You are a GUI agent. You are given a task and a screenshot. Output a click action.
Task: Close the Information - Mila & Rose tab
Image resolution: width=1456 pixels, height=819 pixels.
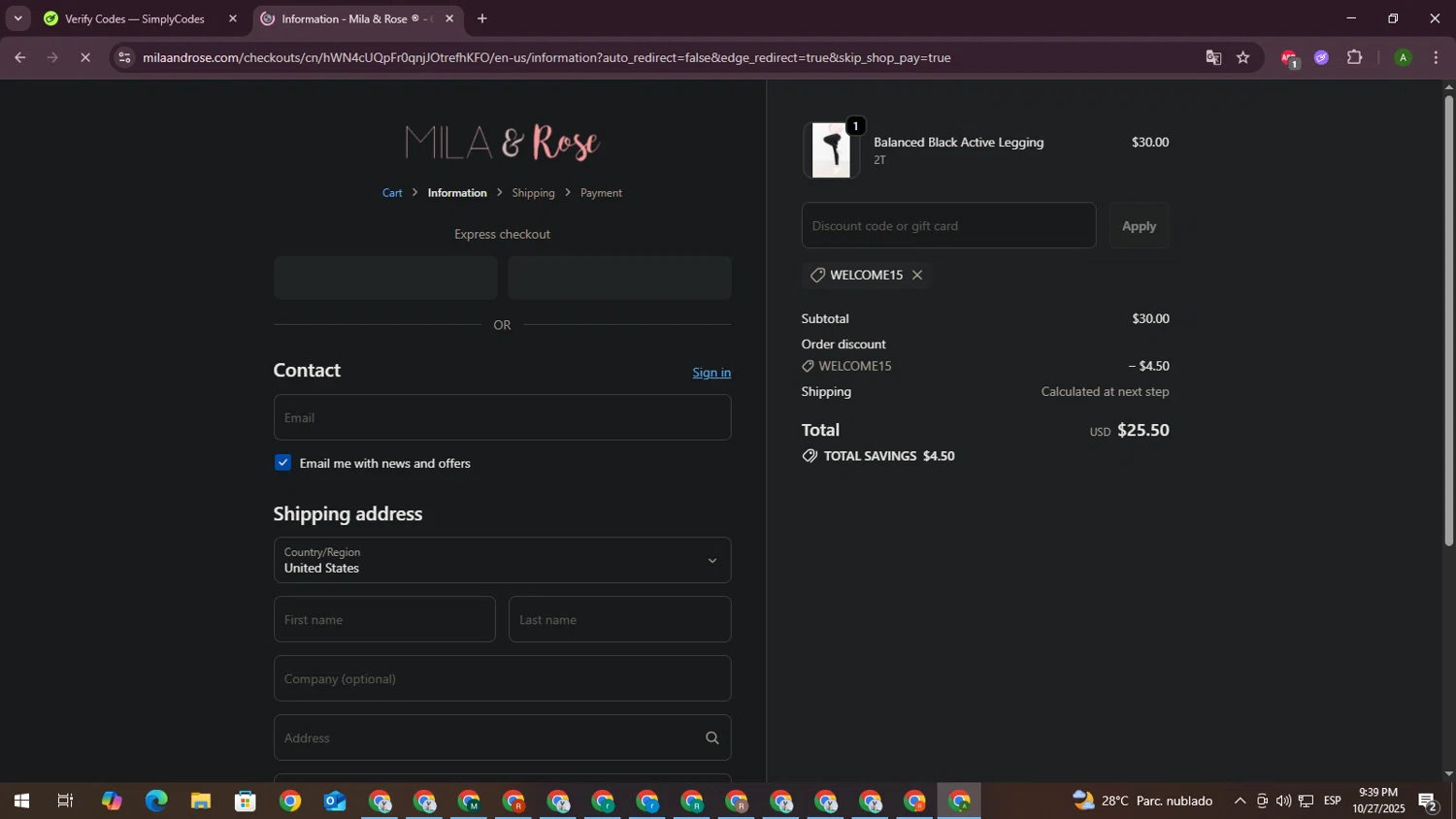(x=449, y=18)
